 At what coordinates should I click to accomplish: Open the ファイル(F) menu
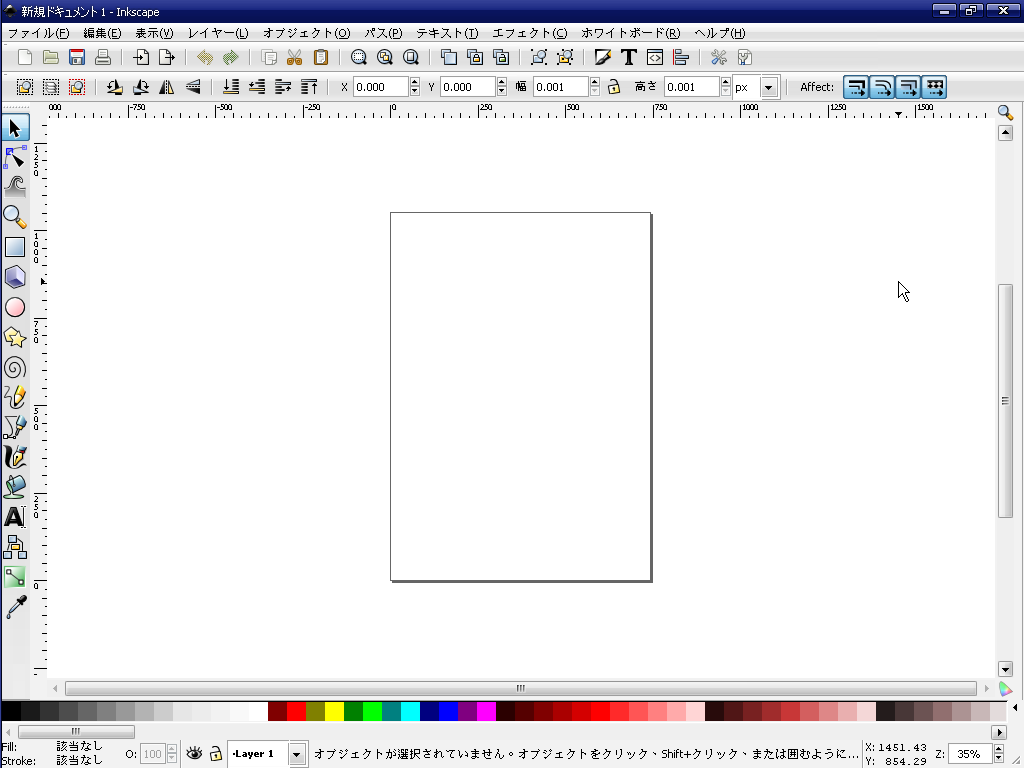(x=39, y=33)
